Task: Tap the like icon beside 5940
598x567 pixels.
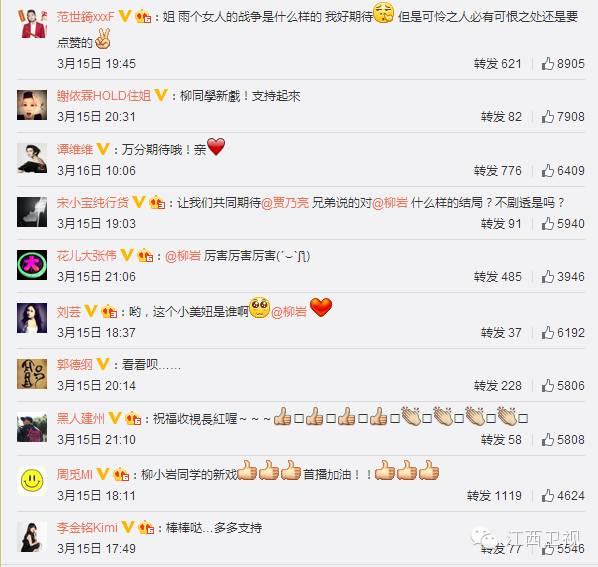Action: tap(547, 223)
